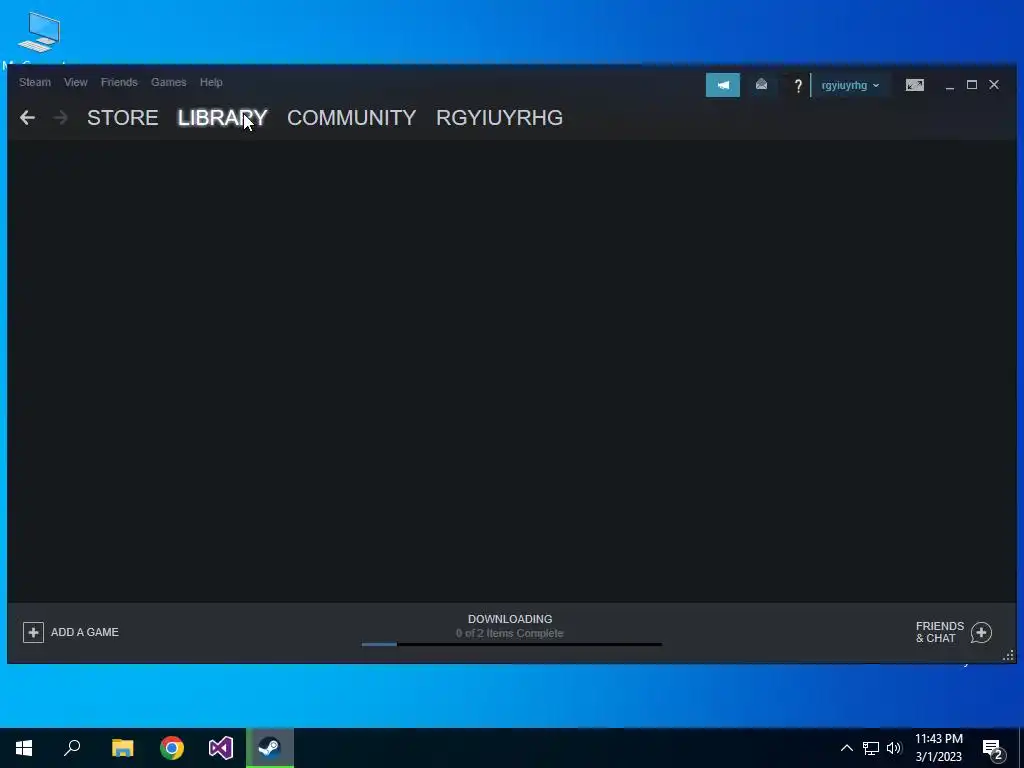Click the question mark help icon
This screenshot has width=1024, height=768.
coord(797,86)
